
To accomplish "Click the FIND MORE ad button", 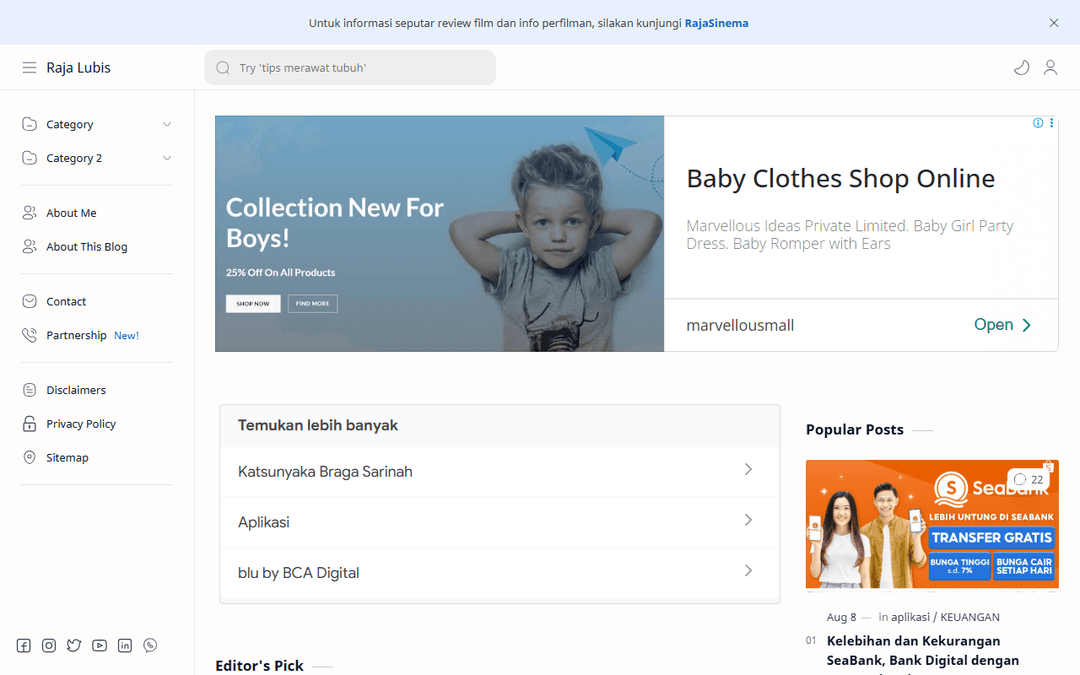I will pos(313,304).
